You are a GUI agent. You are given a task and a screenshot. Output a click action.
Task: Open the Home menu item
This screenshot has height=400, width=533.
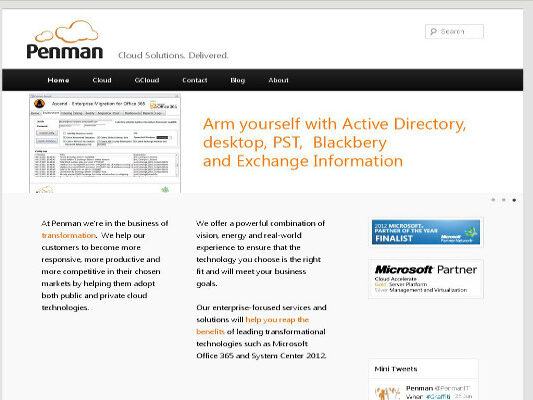[x=58, y=80]
